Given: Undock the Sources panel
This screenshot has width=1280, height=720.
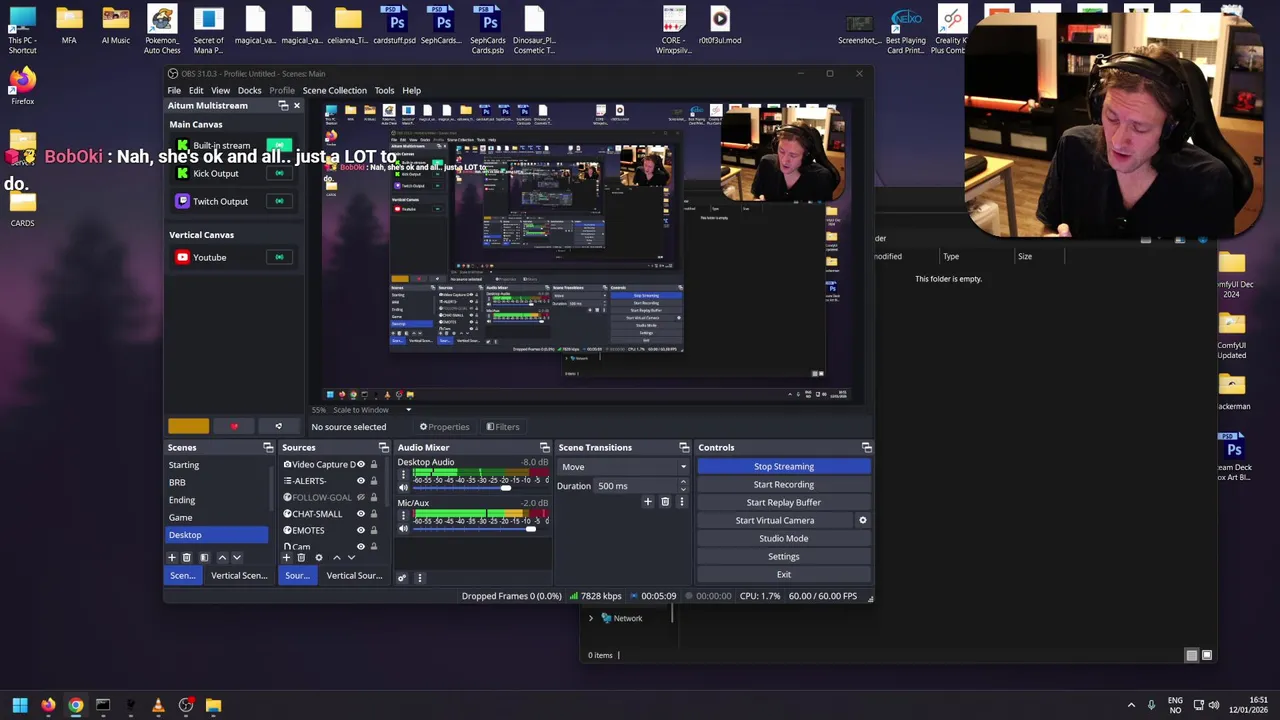Looking at the screenshot, I should coord(384,447).
